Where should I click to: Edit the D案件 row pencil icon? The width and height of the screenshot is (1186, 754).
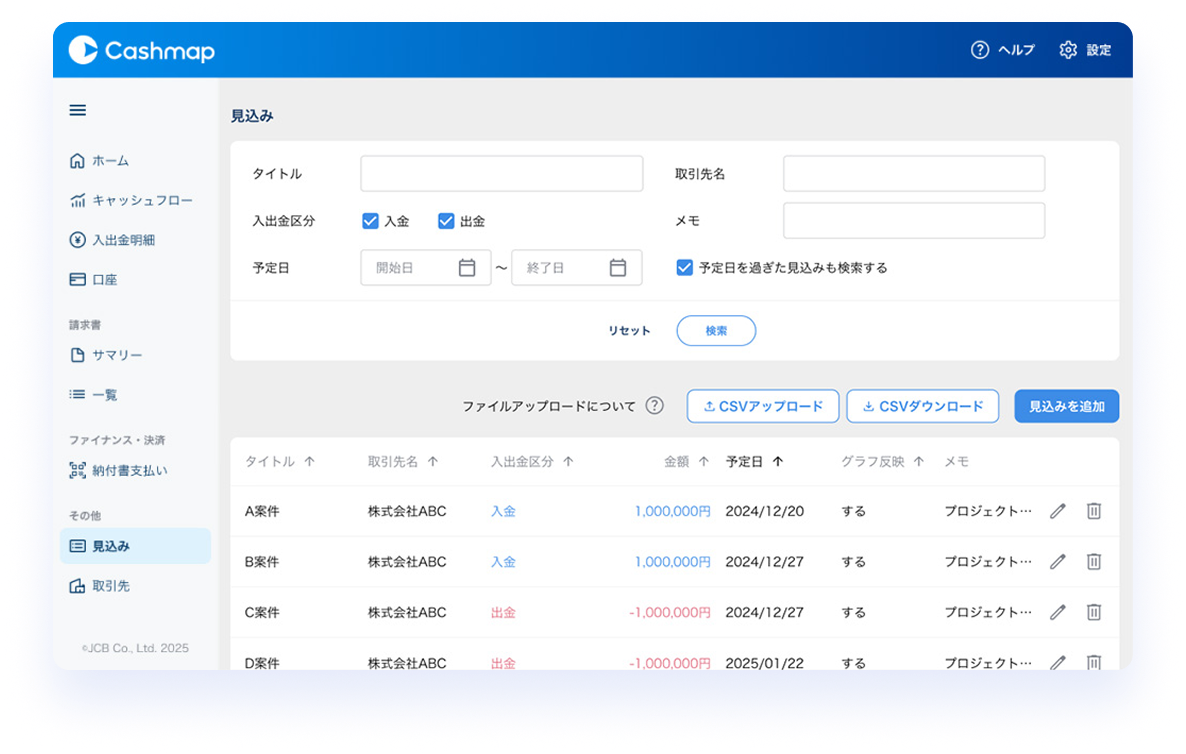(x=1057, y=662)
